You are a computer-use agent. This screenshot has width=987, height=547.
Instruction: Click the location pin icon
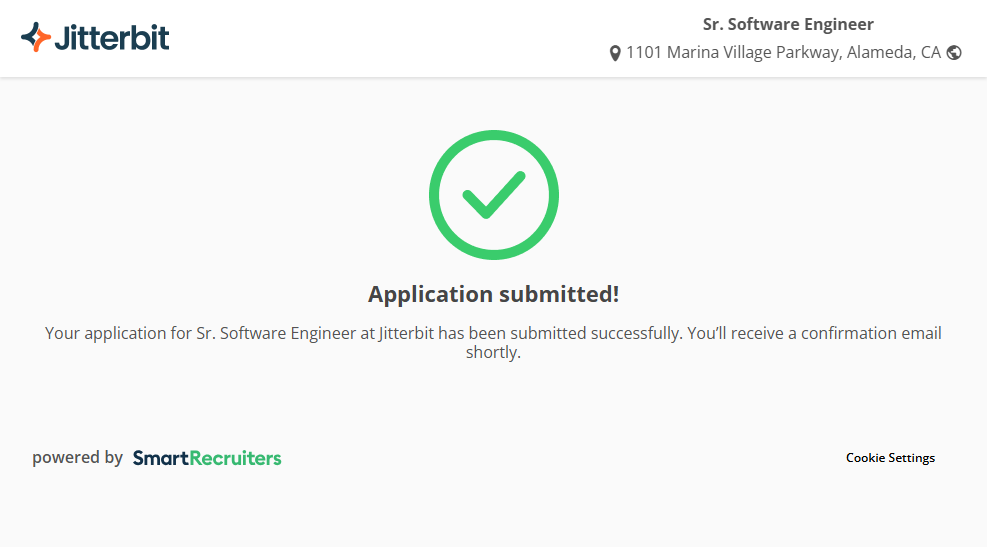click(615, 53)
